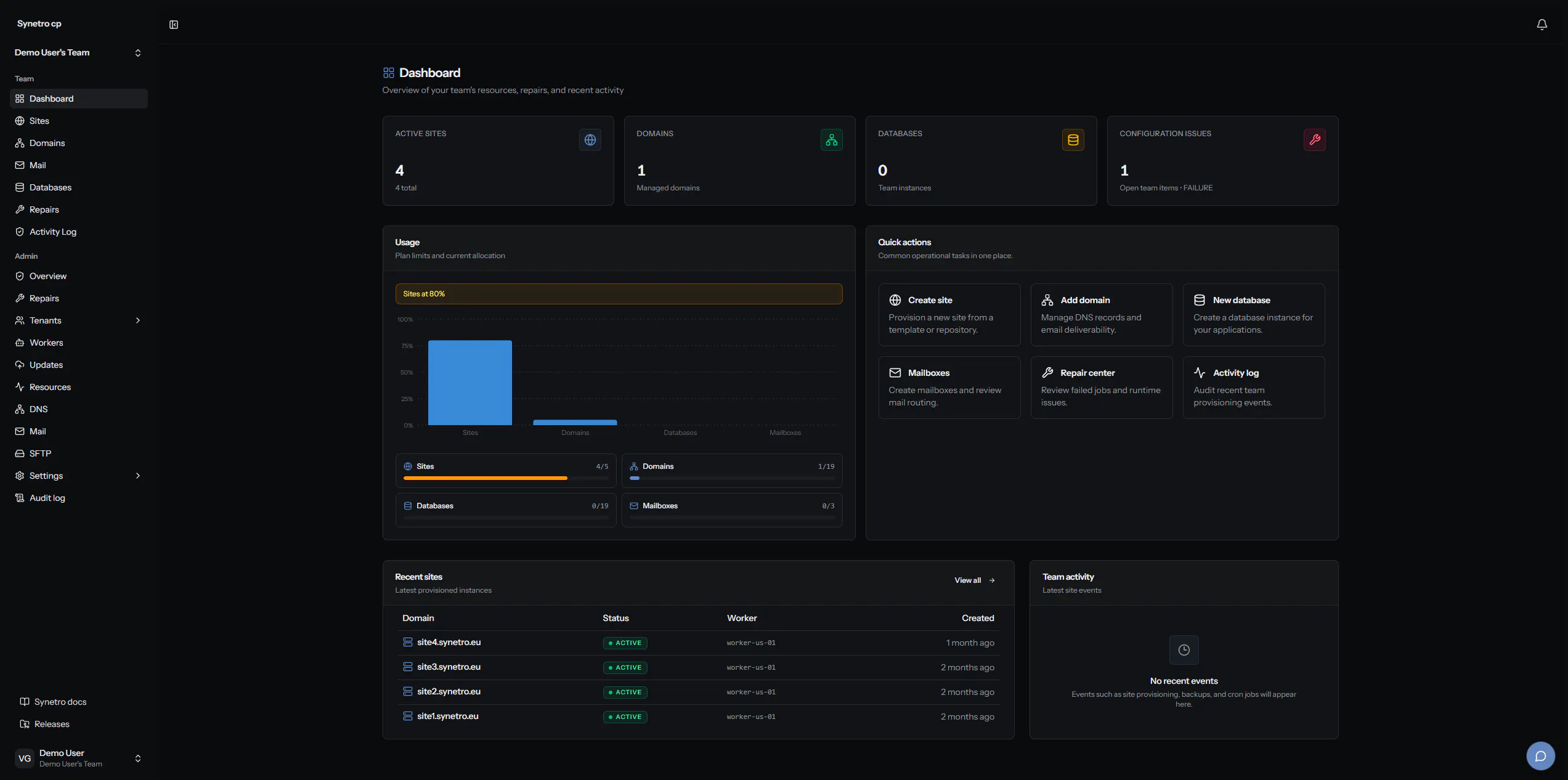
Task: Click the network icon in Add domain card
Action: point(1047,300)
